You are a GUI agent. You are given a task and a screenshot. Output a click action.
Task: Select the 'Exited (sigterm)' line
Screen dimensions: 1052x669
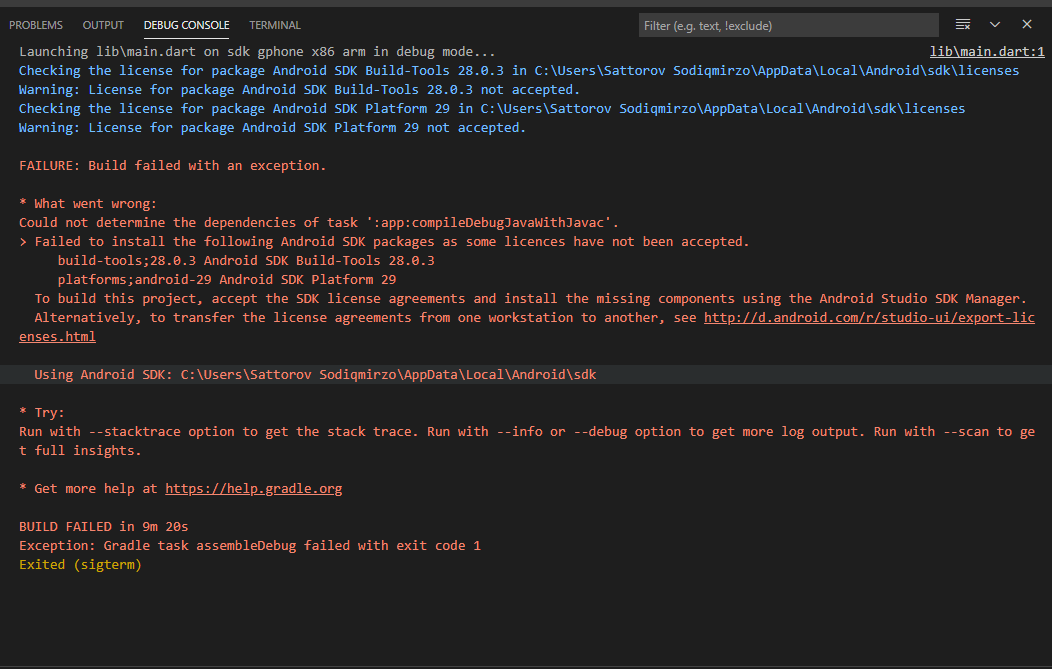click(x=80, y=565)
